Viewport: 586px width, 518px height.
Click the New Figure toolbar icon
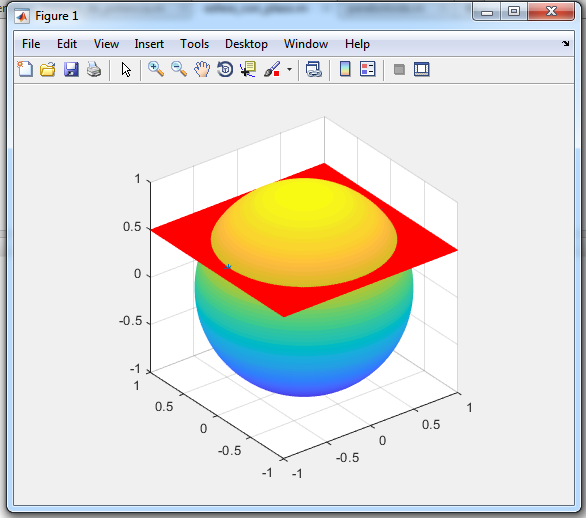(25, 70)
